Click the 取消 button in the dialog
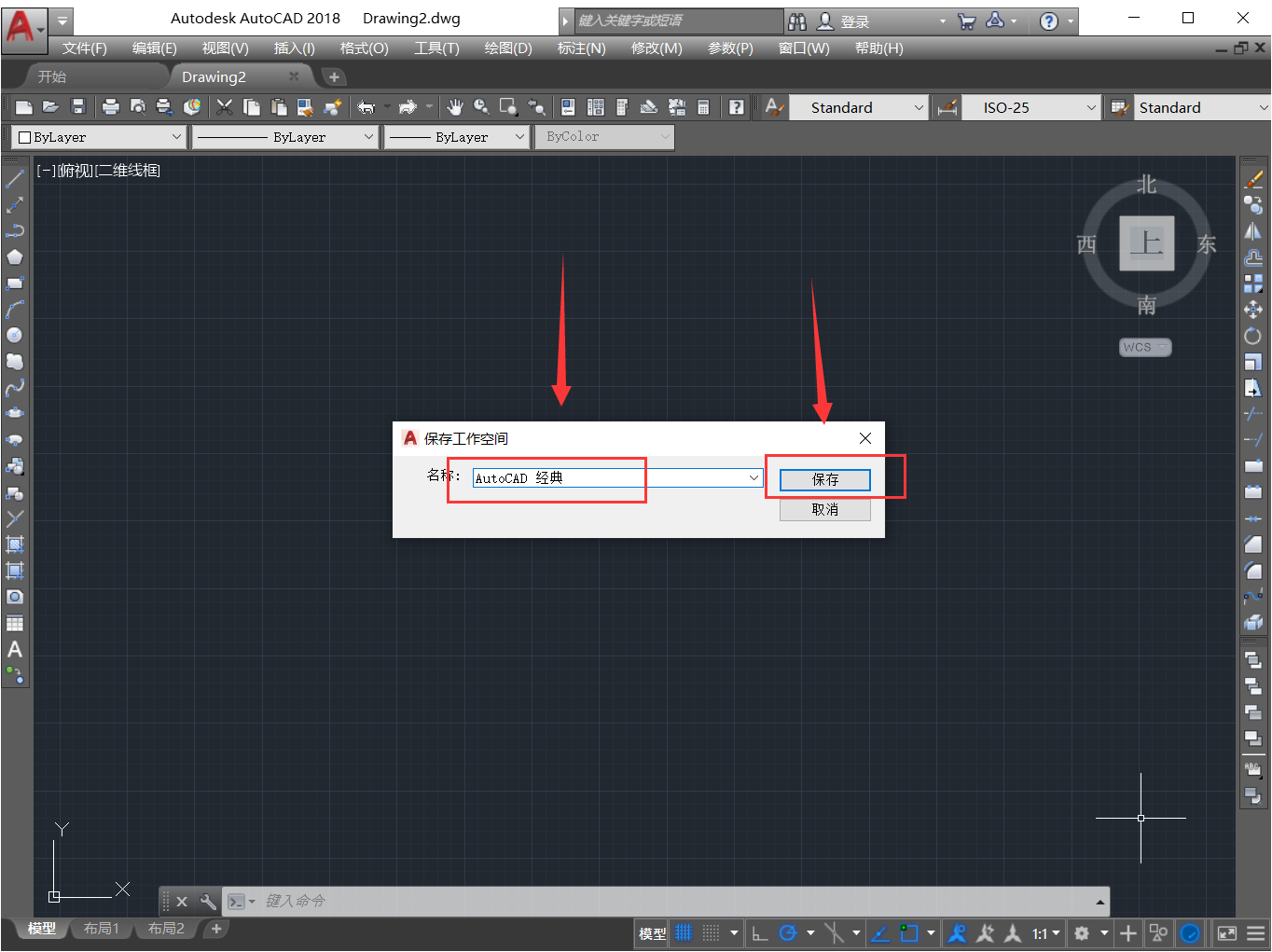The width and height of the screenshot is (1272, 952). point(824,509)
